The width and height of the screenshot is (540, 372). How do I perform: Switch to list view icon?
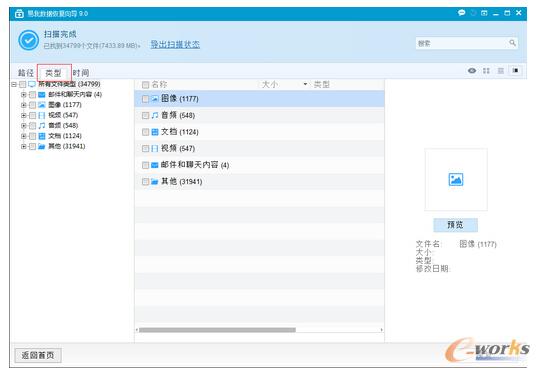[501, 71]
